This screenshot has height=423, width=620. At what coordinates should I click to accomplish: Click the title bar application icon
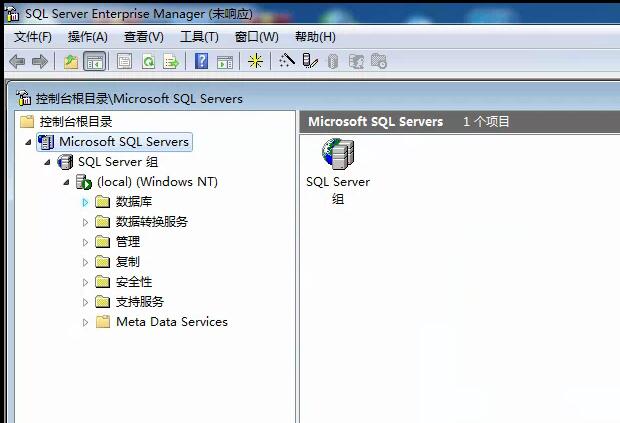pyautogui.click(x=13, y=14)
